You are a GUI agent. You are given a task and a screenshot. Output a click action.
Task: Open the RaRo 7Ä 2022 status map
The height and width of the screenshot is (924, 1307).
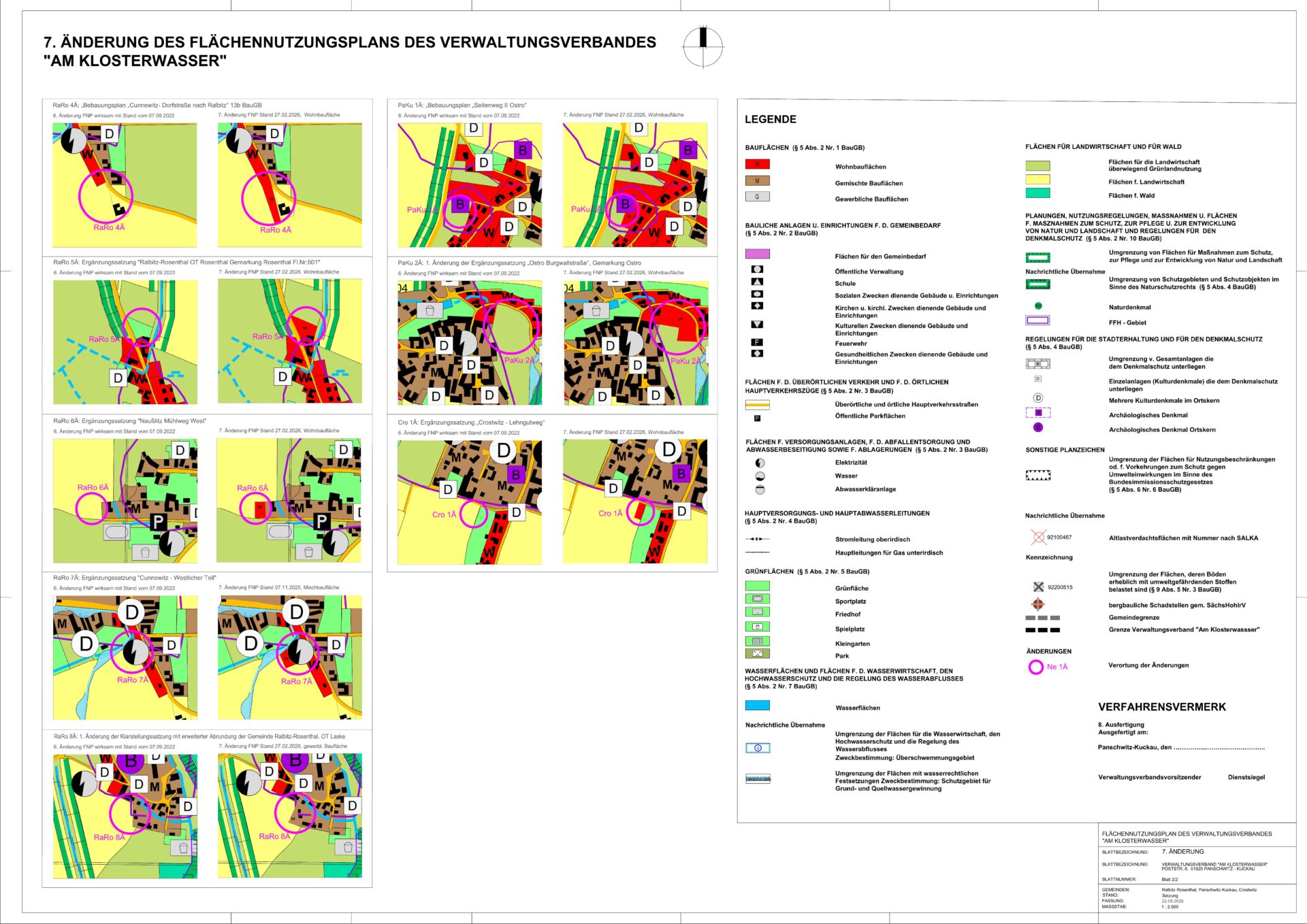click(125, 657)
